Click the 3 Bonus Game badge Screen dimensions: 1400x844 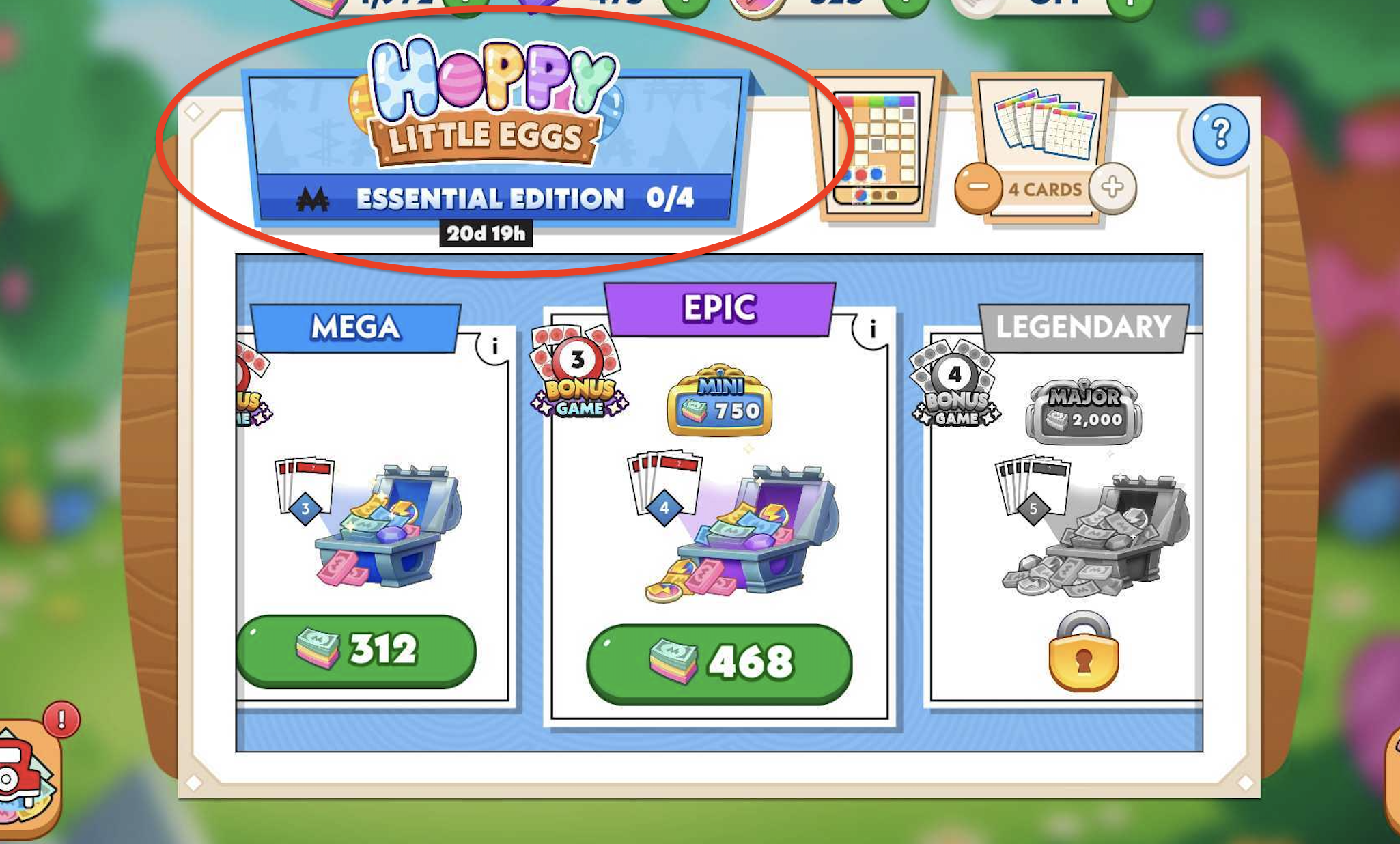click(x=579, y=373)
